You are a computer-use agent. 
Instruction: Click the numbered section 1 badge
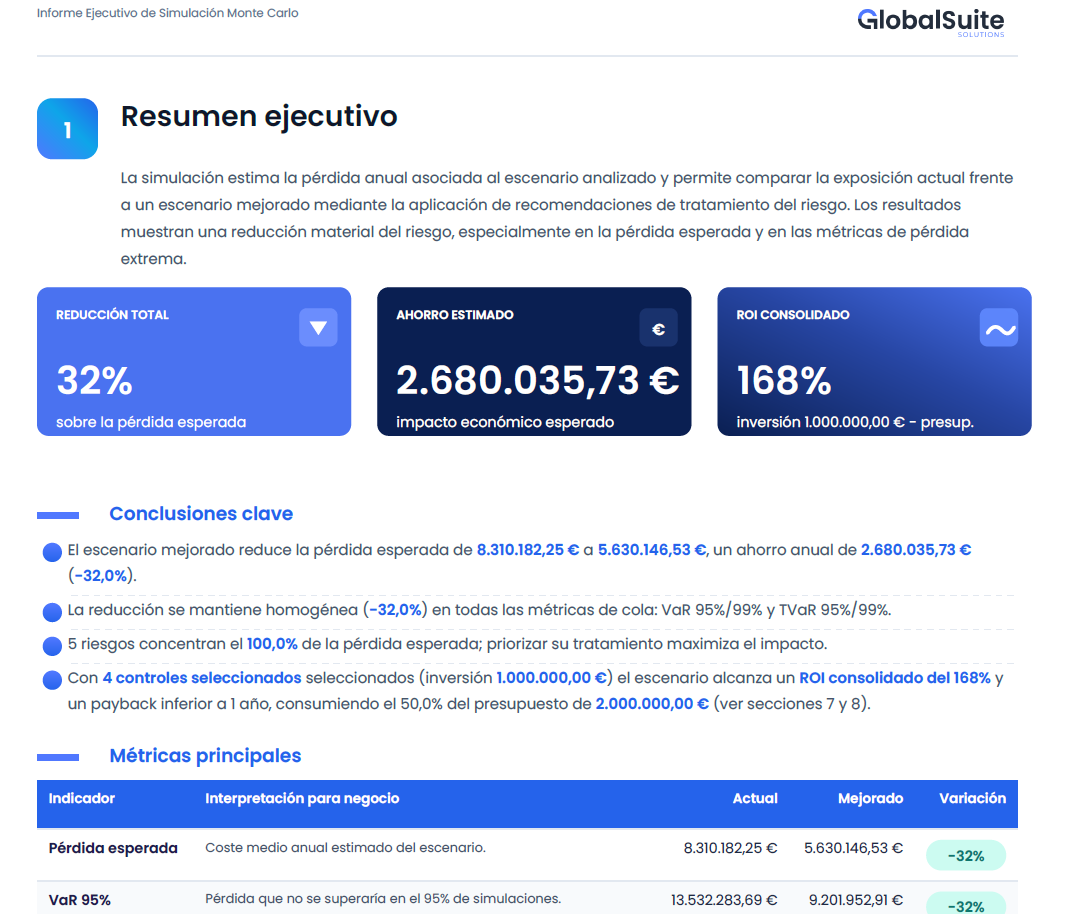point(67,129)
